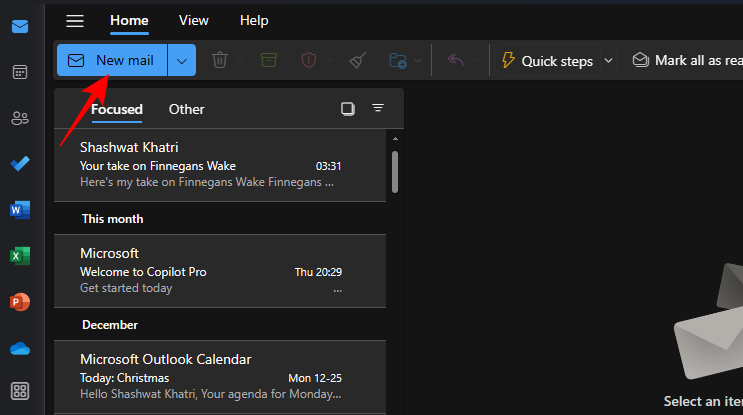Launch PowerPoint from the sidebar
Screen dimensions: 743x415
tap(20, 302)
